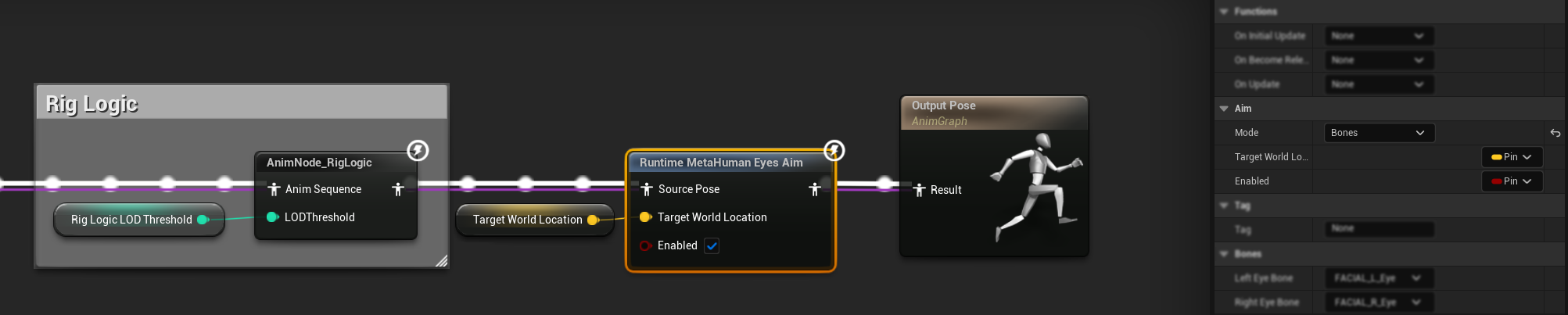Screen dimensions: 1568x315
Task: Click the Tag input field showing None
Action: [x=1380, y=229]
